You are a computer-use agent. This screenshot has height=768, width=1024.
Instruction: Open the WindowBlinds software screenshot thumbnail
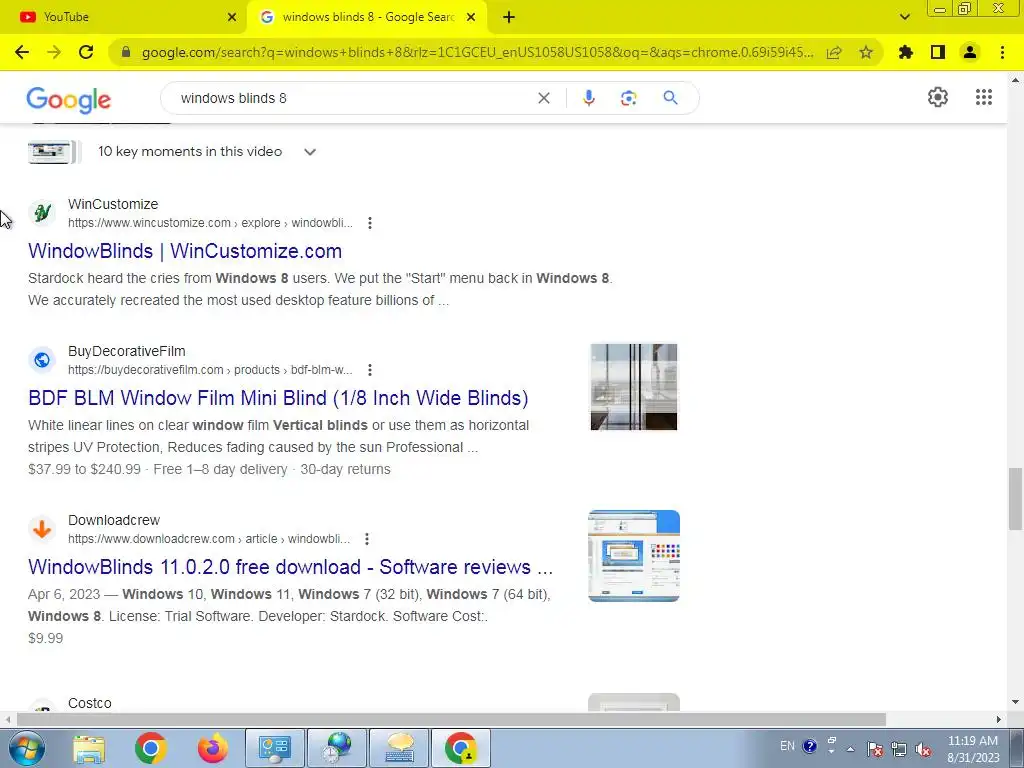tap(633, 556)
